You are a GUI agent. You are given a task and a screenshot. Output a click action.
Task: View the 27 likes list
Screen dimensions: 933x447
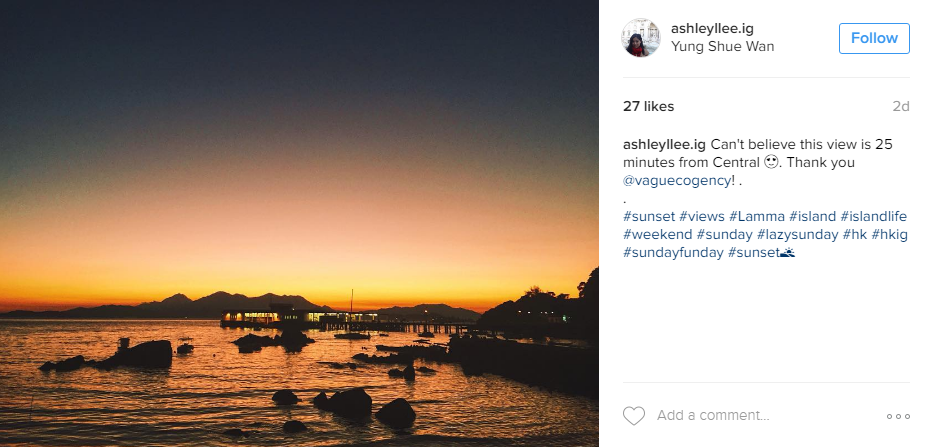[x=648, y=107]
